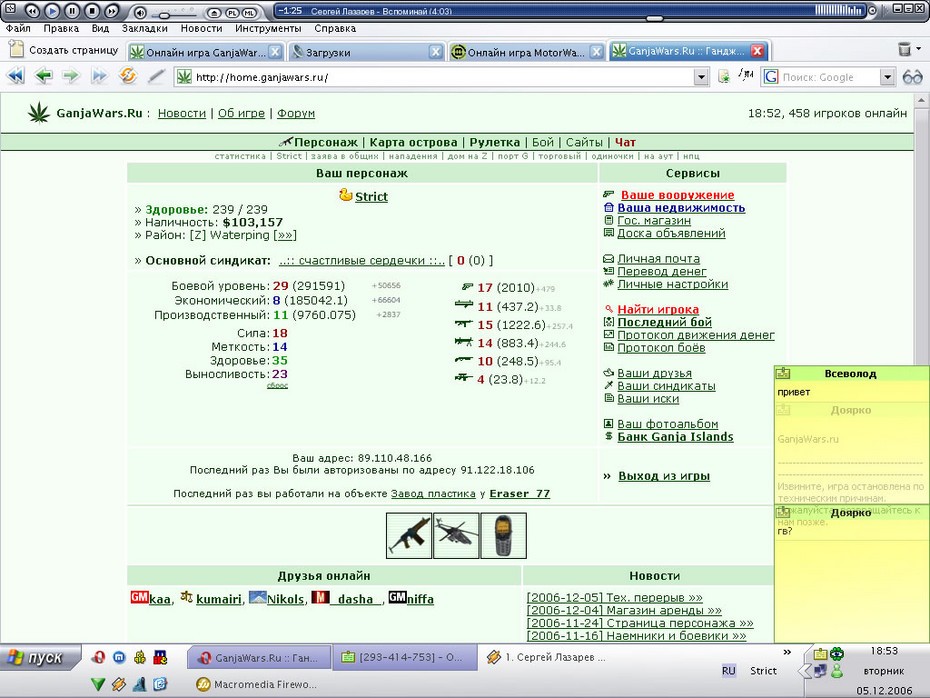Click the glasses fit-to-width icon
Viewport: 930px width, 698px height.
pos(912,77)
